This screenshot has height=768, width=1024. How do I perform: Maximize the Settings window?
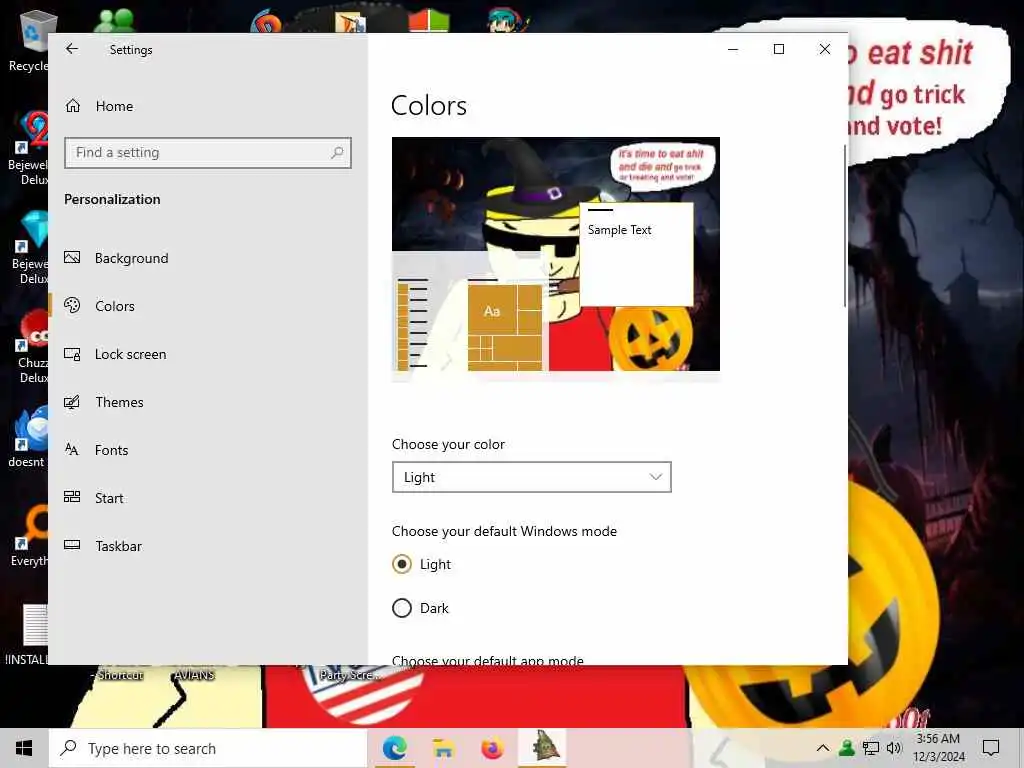pos(779,49)
